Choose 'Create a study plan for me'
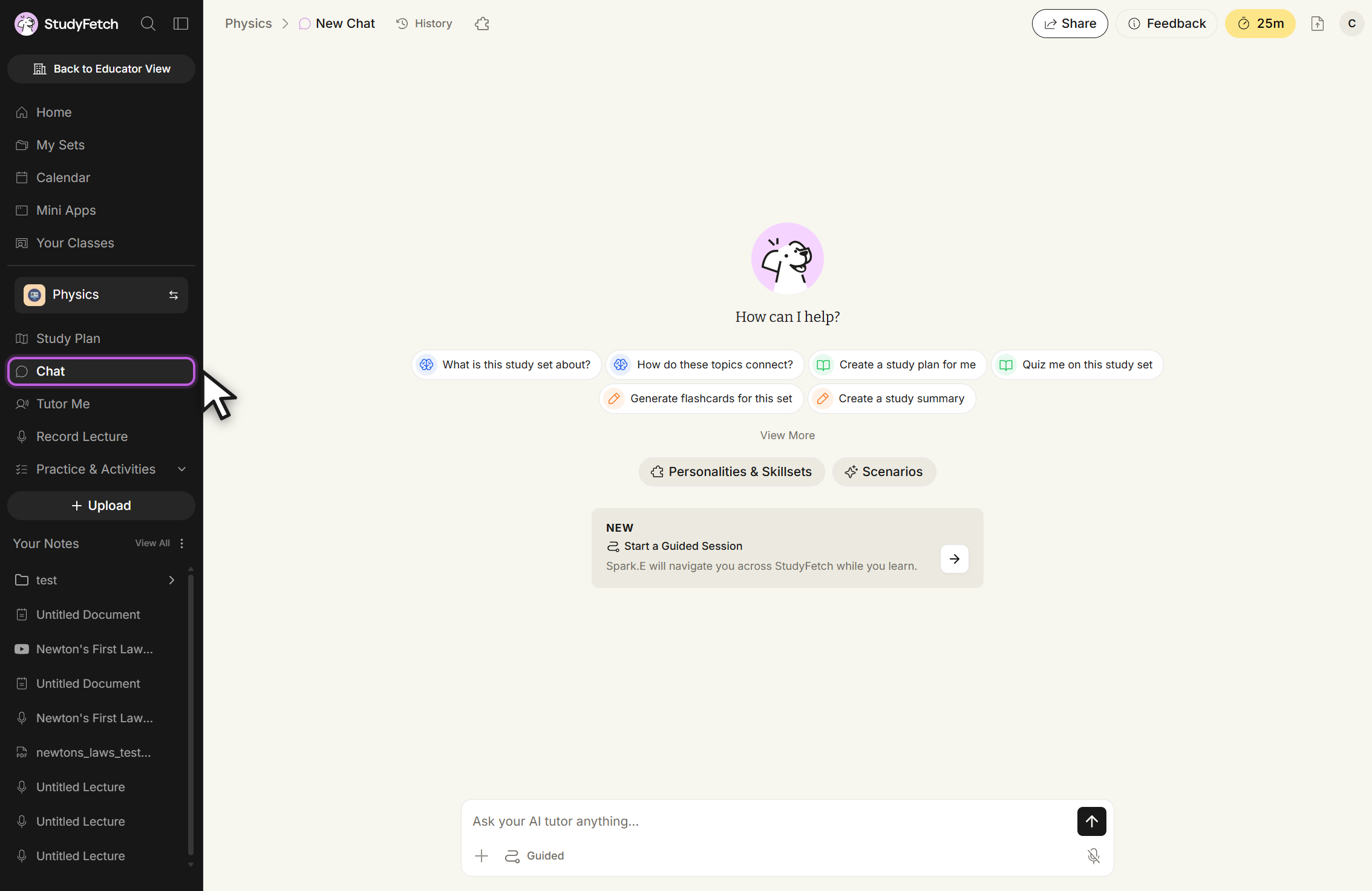Viewport: 1372px width, 891px height. point(898,365)
